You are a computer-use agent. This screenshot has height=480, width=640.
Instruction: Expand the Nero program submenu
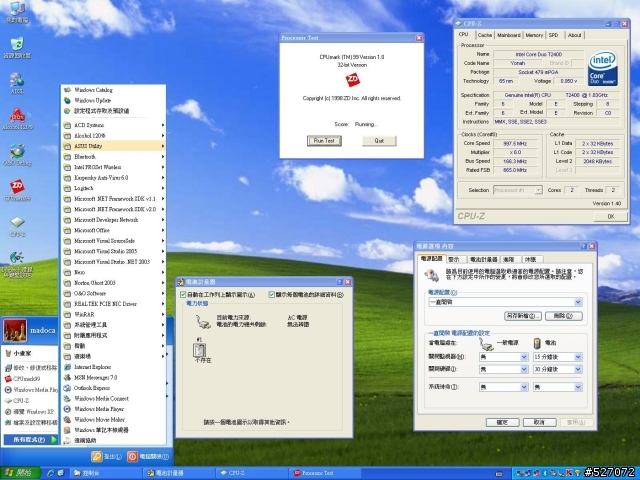[114, 272]
